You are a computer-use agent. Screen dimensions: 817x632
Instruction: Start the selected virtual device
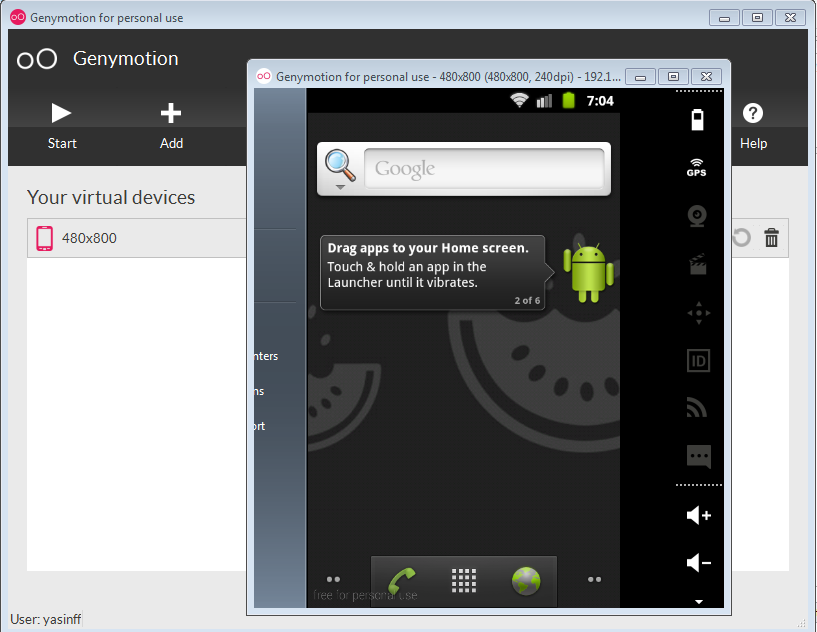pyautogui.click(x=62, y=124)
